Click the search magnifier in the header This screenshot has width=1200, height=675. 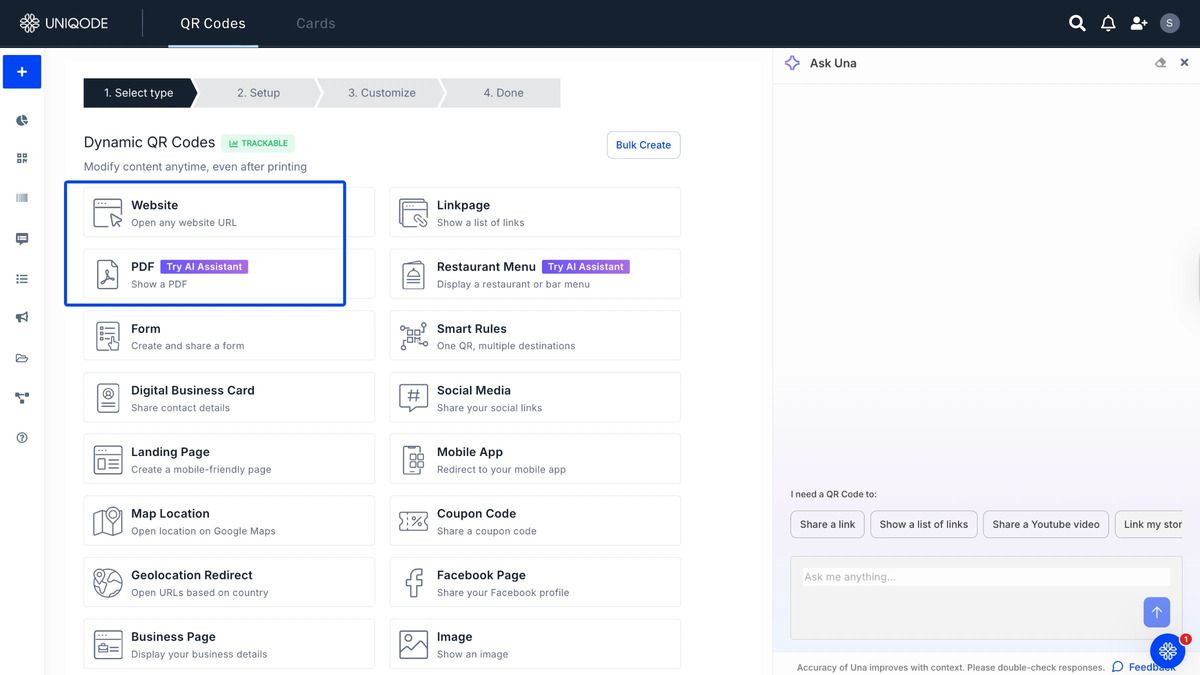pos(1077,23)
